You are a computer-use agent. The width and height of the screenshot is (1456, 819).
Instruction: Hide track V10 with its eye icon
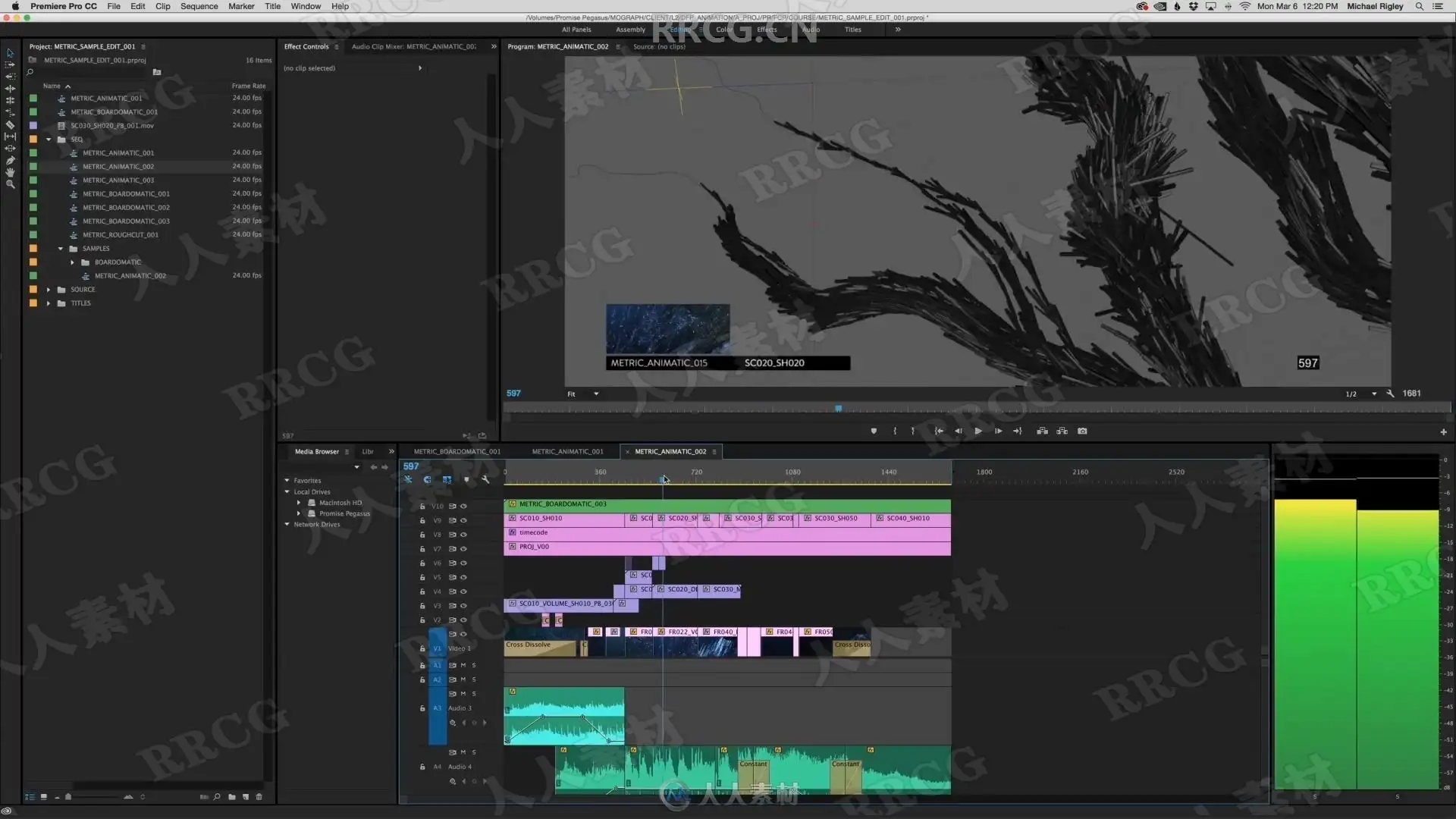coord(463,507)
